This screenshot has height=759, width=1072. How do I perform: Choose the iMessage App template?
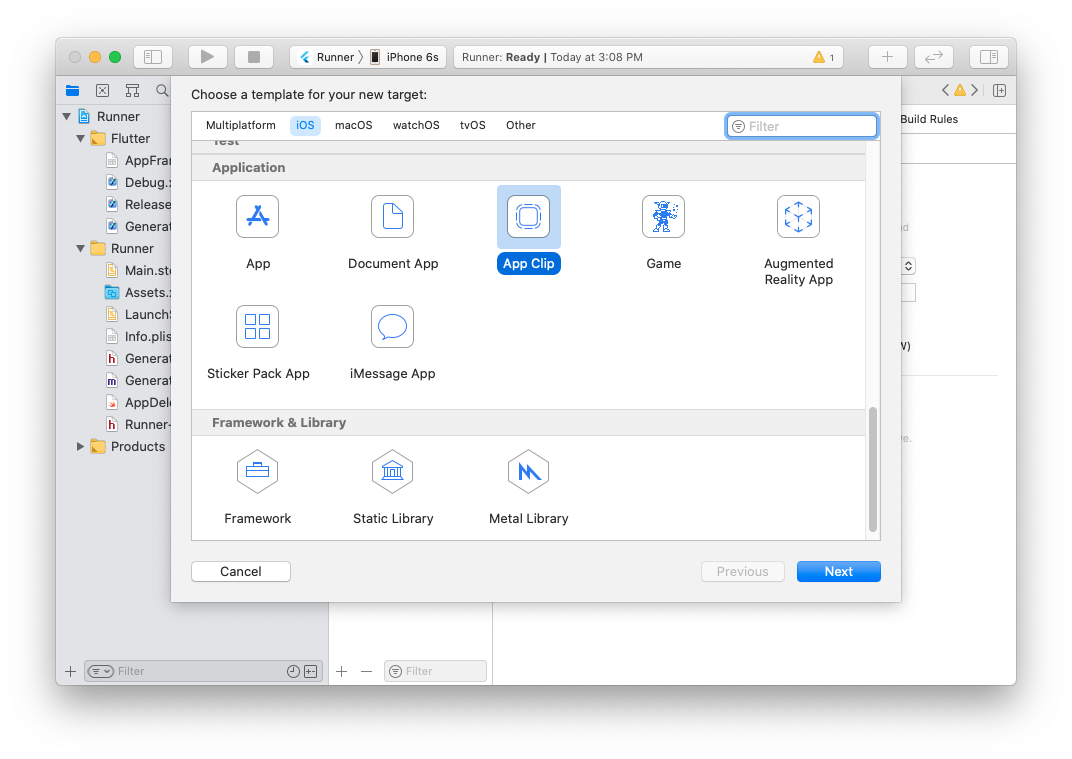(392, 327)
